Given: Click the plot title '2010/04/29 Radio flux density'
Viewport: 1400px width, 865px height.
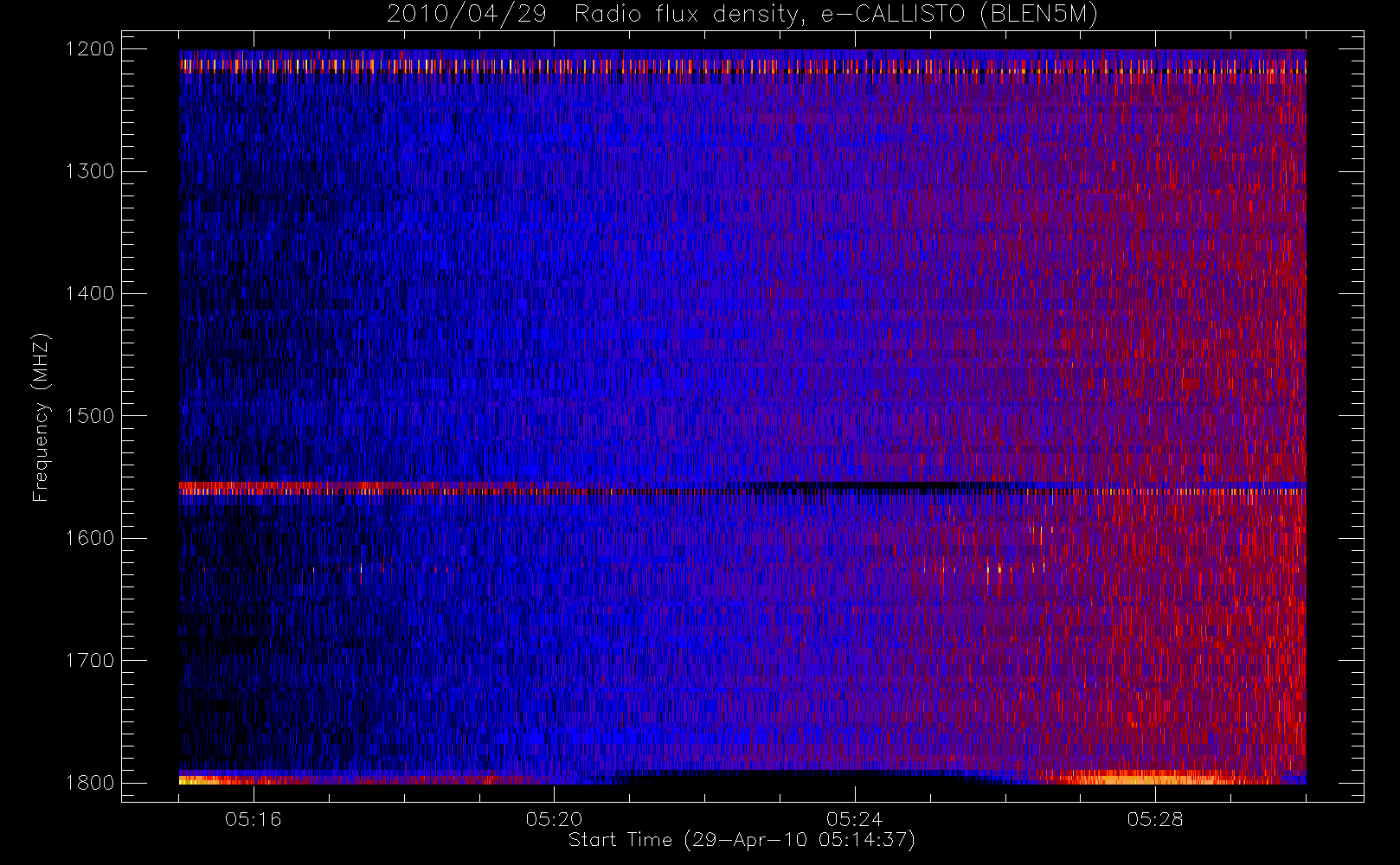Looking at the screenshot, I should (742, 15).
